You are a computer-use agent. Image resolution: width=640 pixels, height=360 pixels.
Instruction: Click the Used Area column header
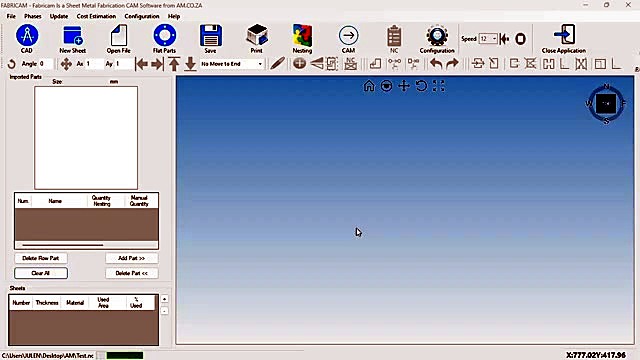click(103, 303)
